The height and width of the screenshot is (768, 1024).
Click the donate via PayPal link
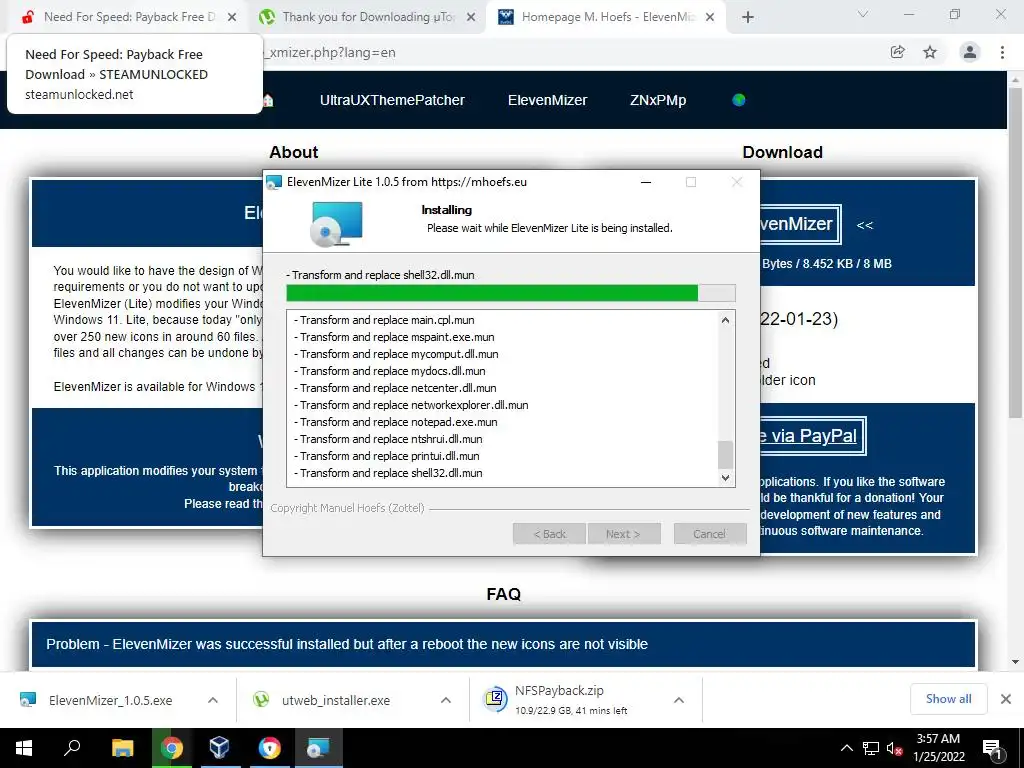(813, 436)
